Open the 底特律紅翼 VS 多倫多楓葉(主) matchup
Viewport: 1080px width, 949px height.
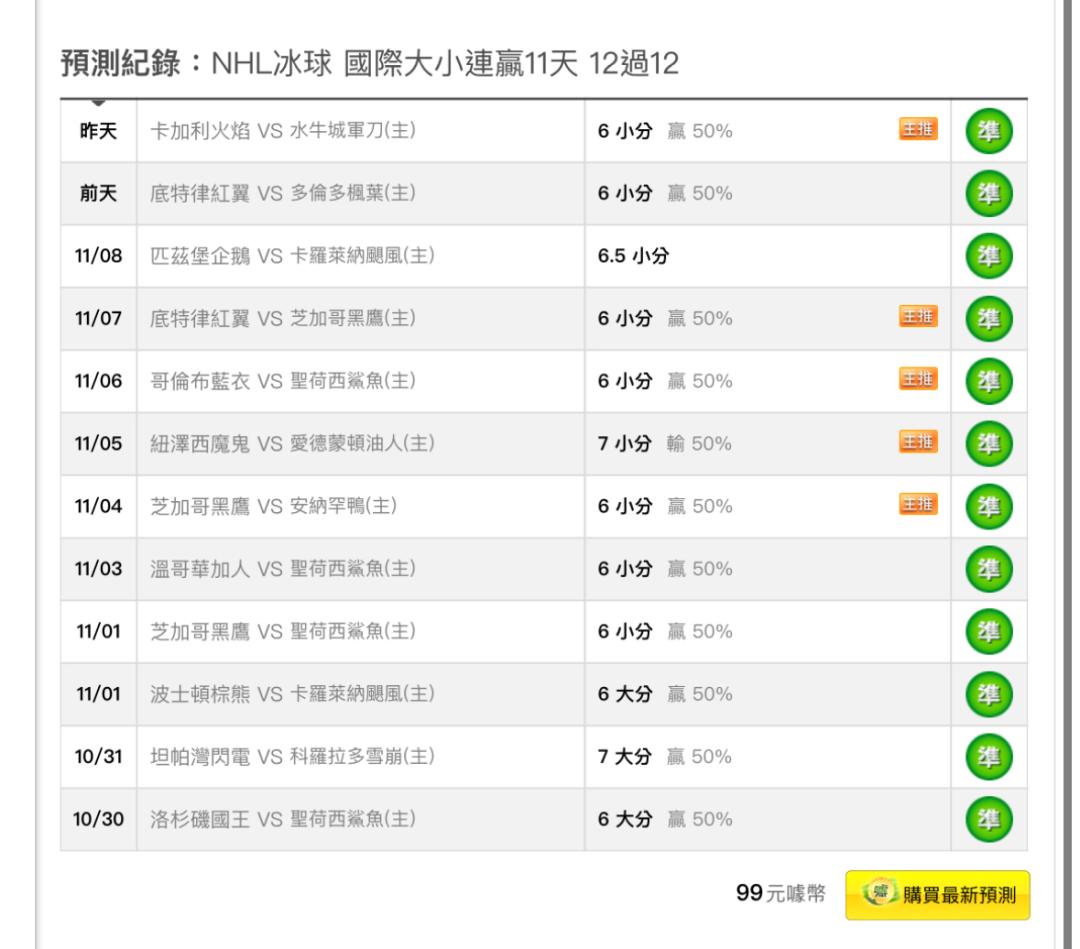[283, 194]
